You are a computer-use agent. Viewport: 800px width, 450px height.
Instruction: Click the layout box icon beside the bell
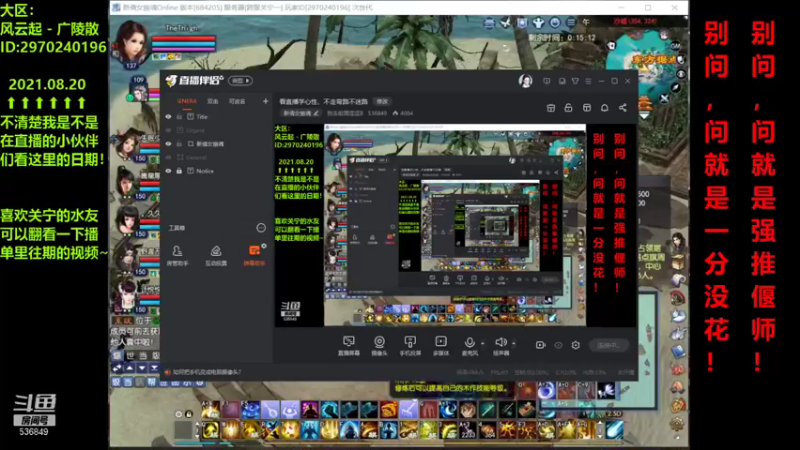click(587, 108)
